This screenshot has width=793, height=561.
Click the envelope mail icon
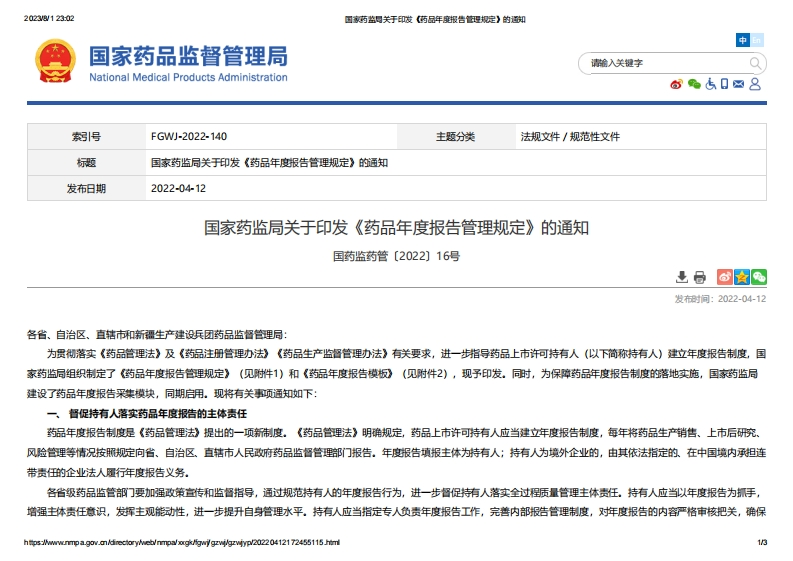click(x=739, y=85)
